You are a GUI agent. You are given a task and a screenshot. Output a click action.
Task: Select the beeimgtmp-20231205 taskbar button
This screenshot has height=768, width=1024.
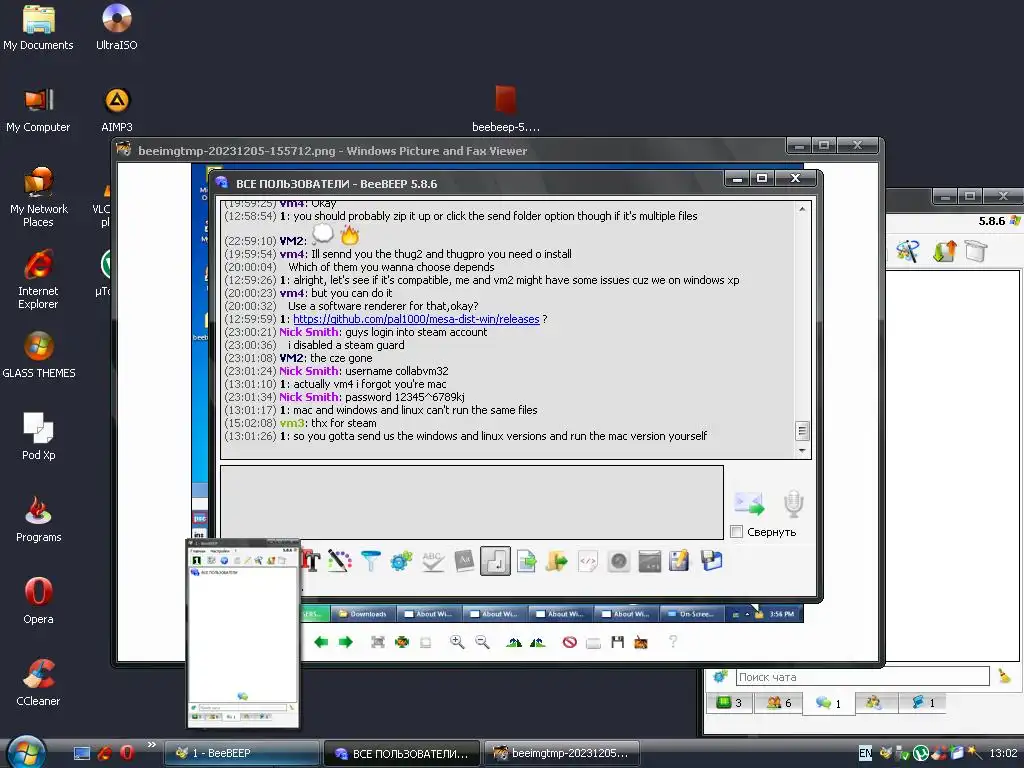pyautogui.click(x=562, y=754)
